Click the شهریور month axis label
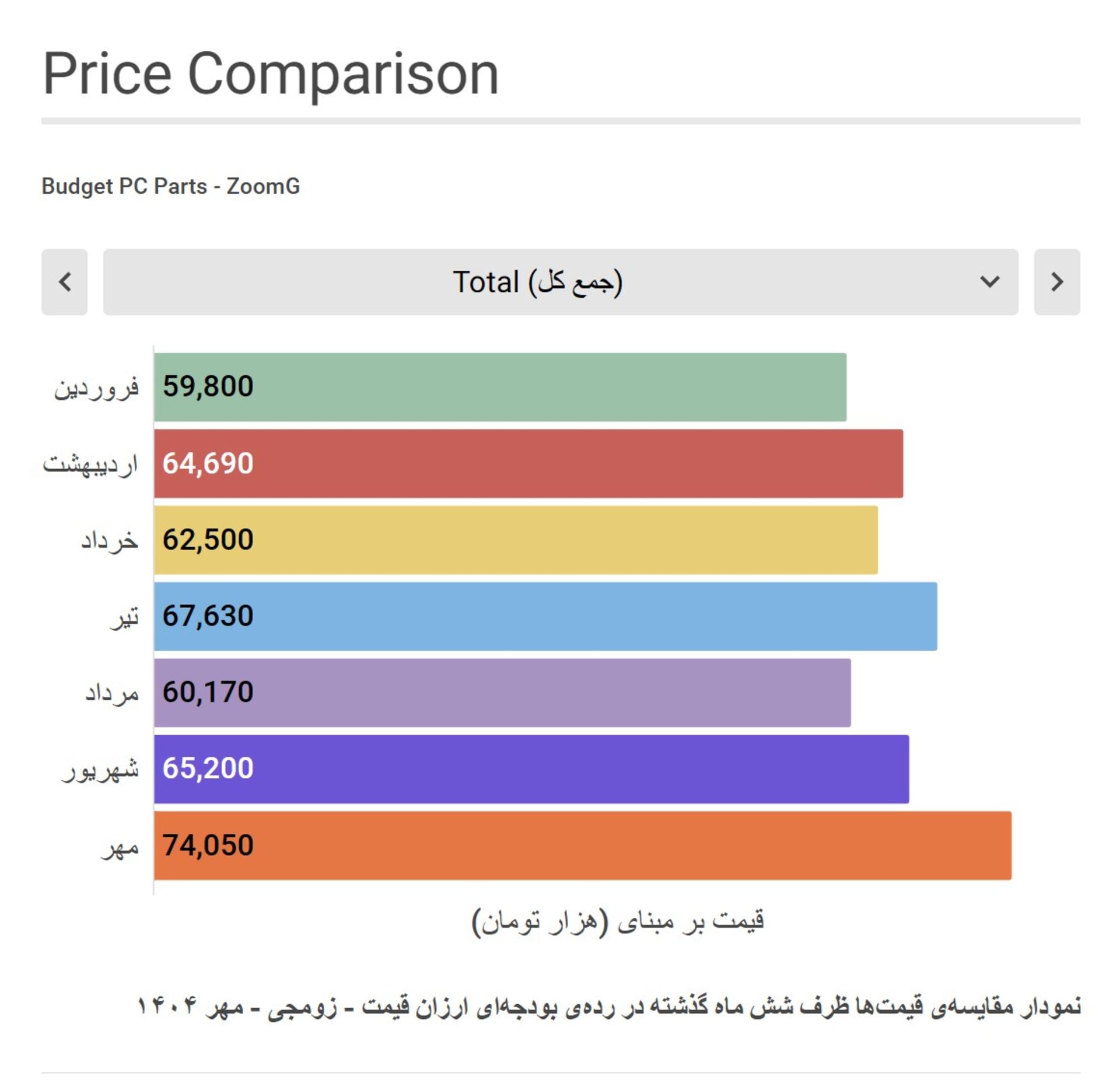The width and height of the screenshot is (1120, 1083). [100, 770]
